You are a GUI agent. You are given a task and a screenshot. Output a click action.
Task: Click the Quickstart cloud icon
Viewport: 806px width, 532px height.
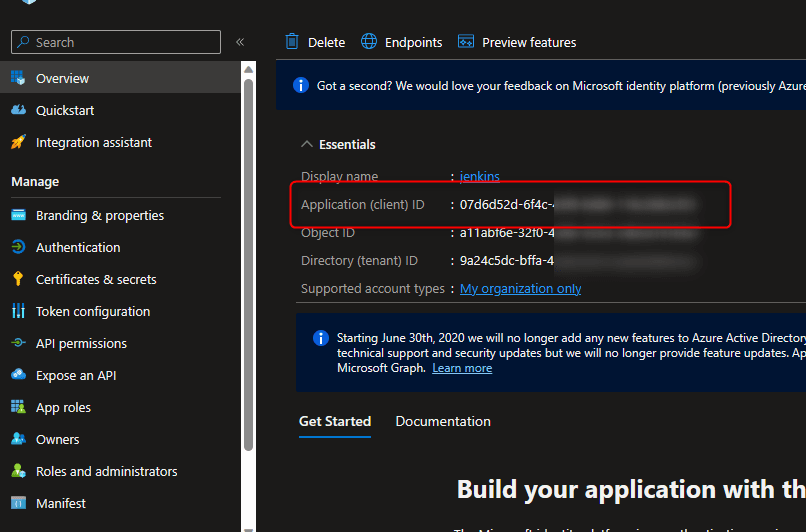tap(19, 110)
